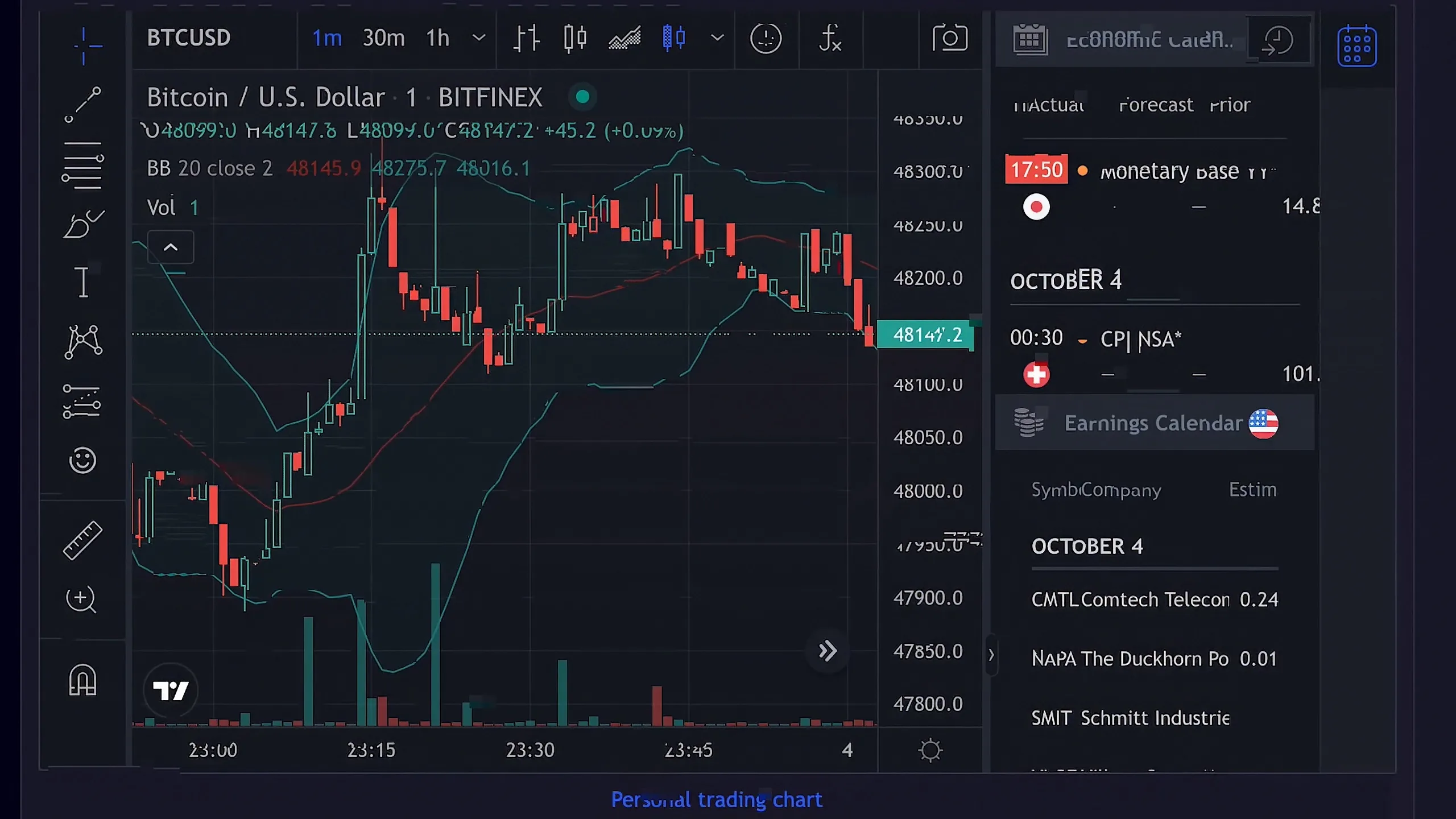Viewport: 1456px width, 819px height.
Task: Collapse the indicator legend with chevron
Action: click(171, 247)
